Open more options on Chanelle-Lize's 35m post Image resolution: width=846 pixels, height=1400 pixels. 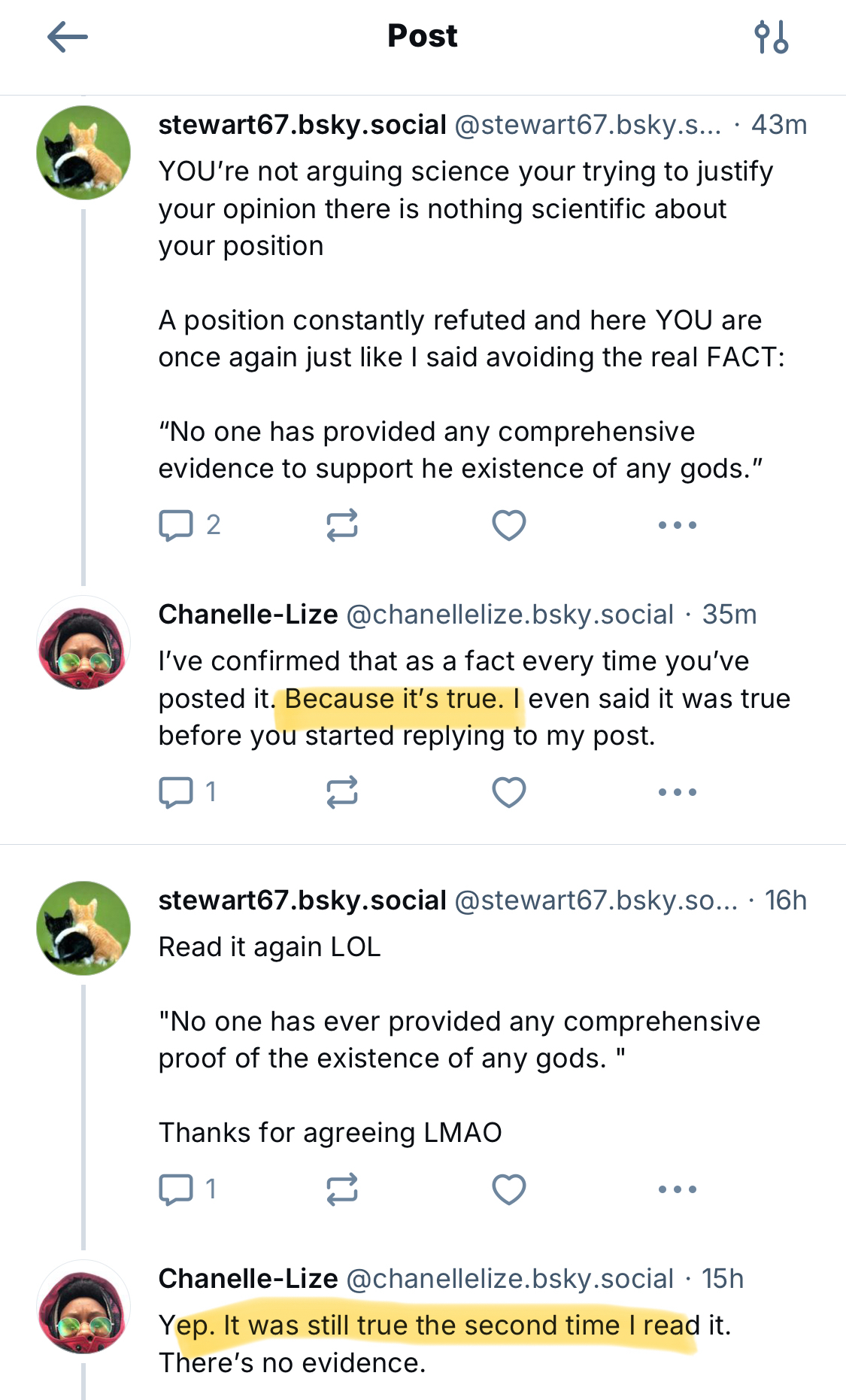tap(678, 792)
